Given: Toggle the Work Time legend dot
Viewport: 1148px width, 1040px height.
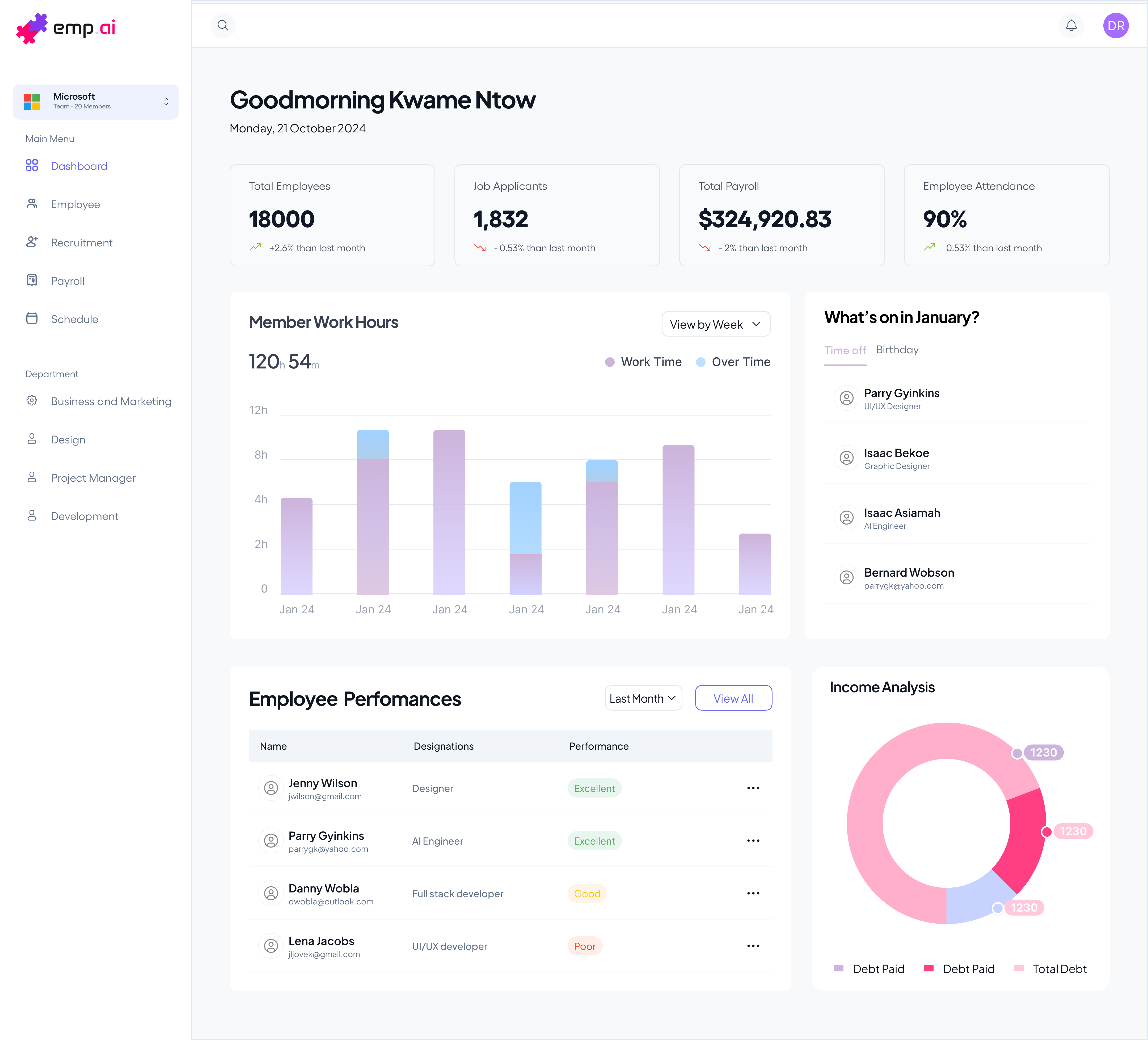Looking at the screenshot, I should tap(609, 362).
